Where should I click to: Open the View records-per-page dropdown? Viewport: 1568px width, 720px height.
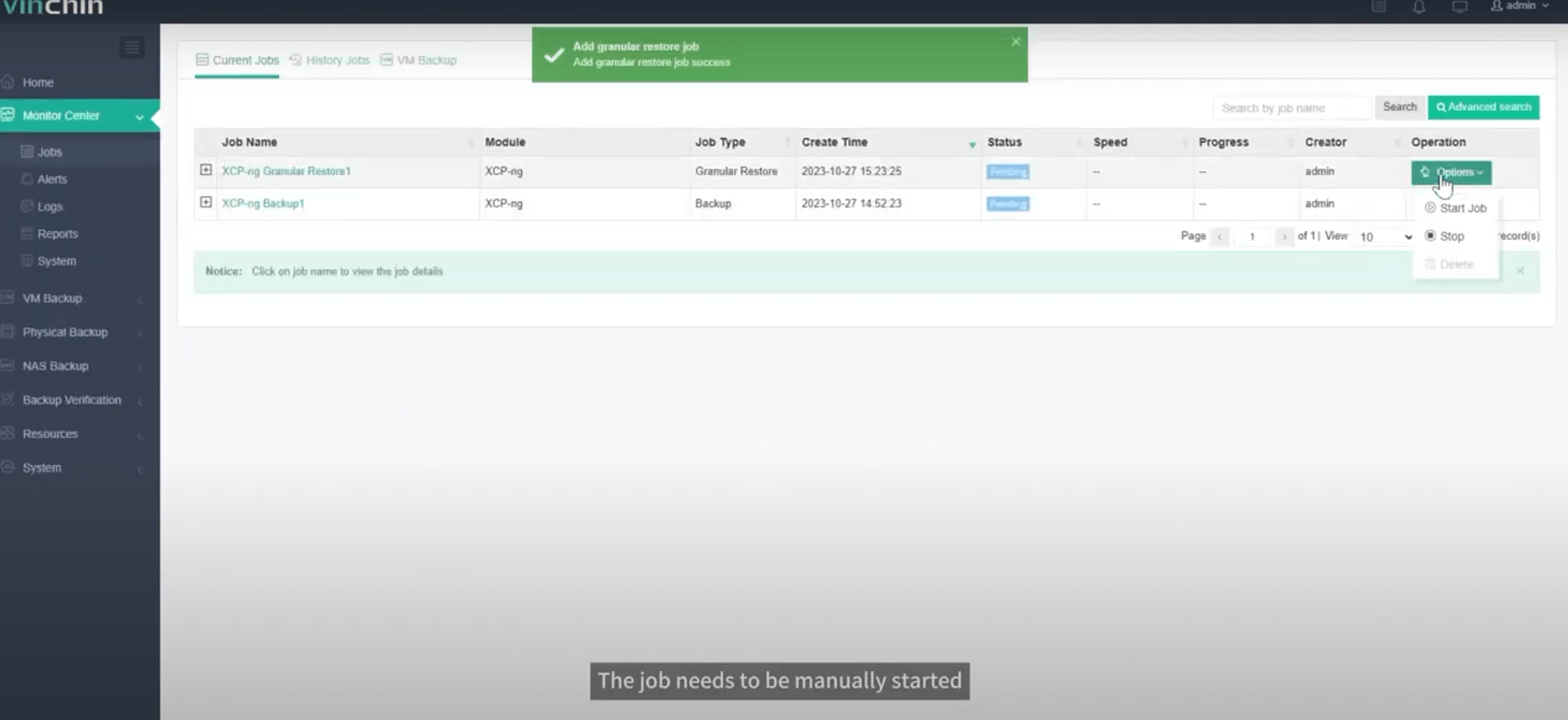click(x=1385, y=237)
